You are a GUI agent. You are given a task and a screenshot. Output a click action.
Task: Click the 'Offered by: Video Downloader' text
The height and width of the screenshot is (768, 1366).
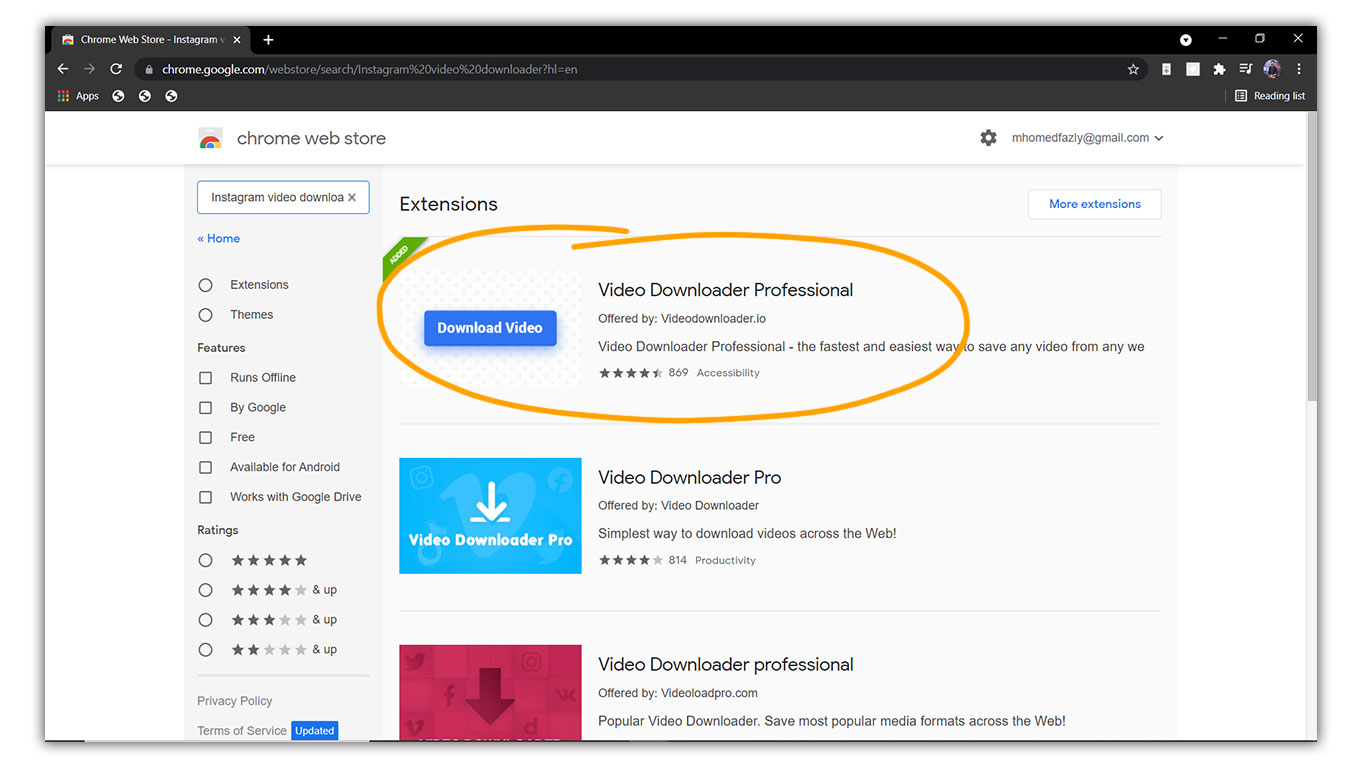pyautogui.click(x=679, y=506)
